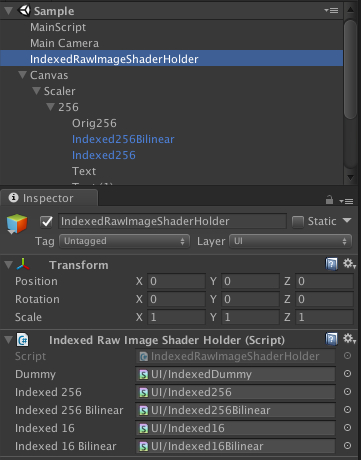Toggle the GameObject active checkbox
This screenshot has width=361, height=460.
pos(46,221)
